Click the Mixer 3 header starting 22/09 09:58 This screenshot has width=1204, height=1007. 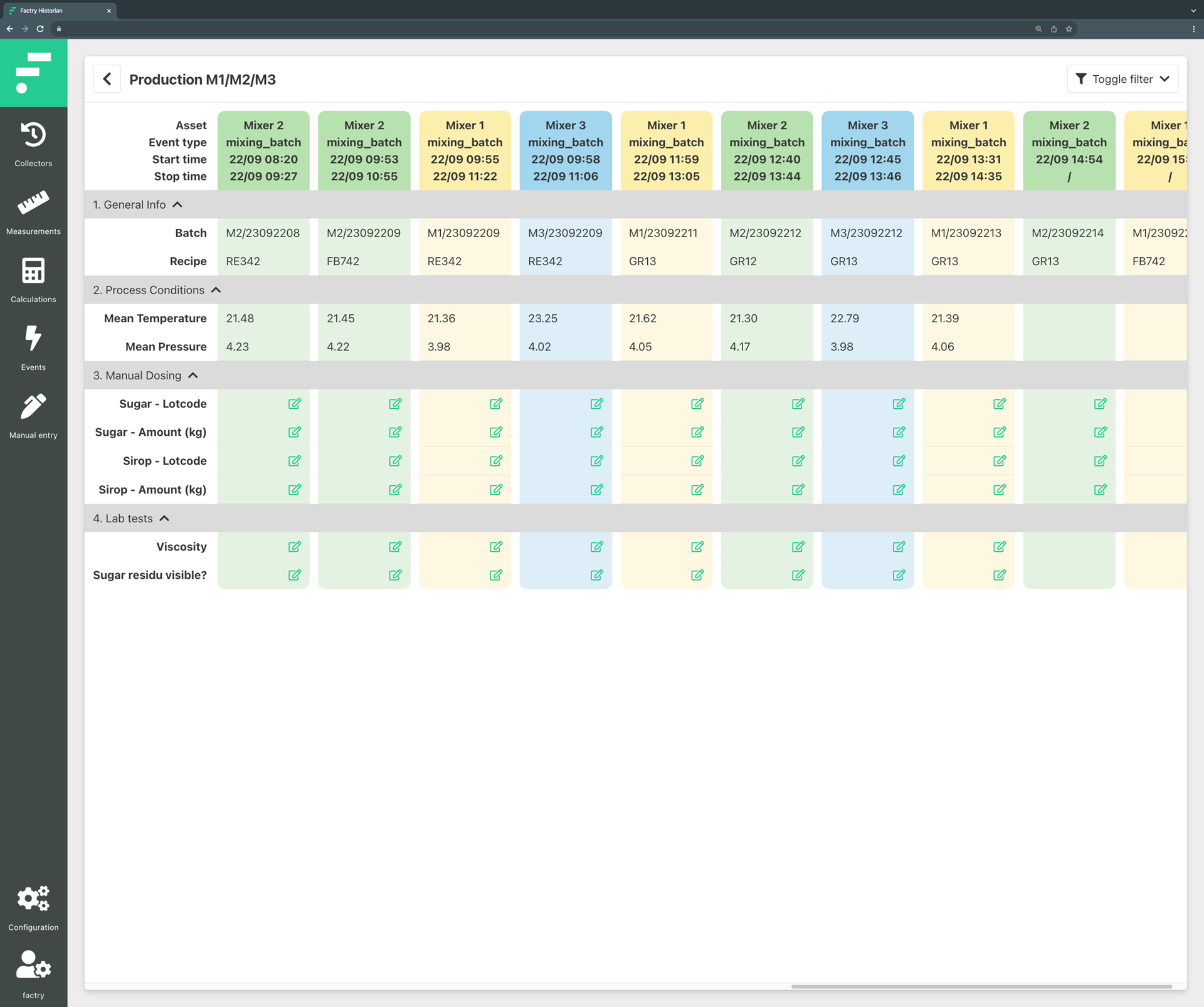(x=566, y=150)
